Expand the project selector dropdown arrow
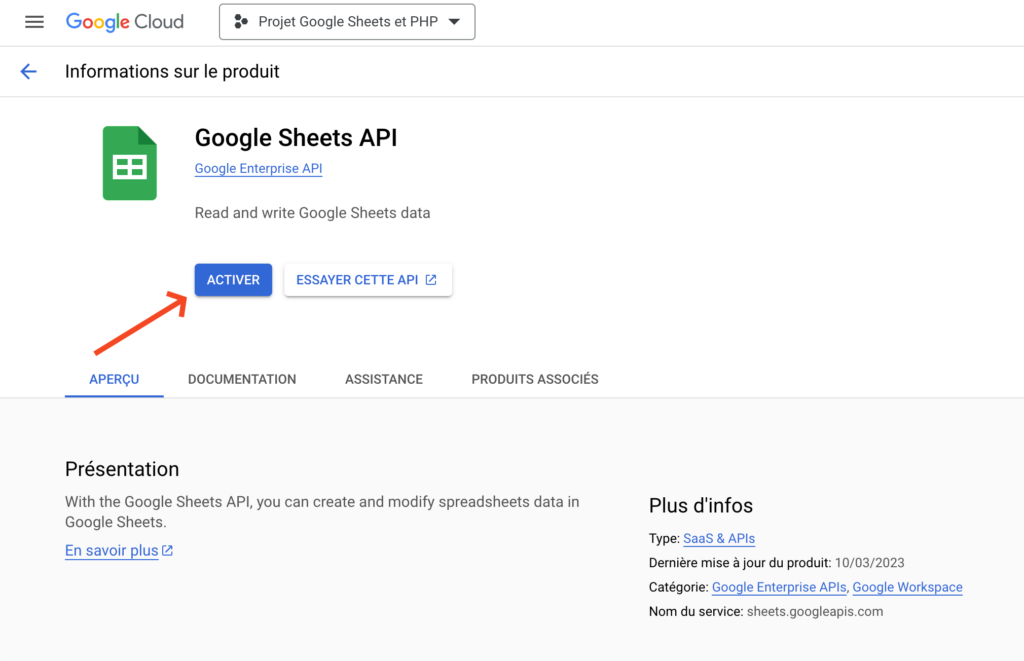Image resolution: width=1024 pixels, height=661 pixels. click(454, 22)
